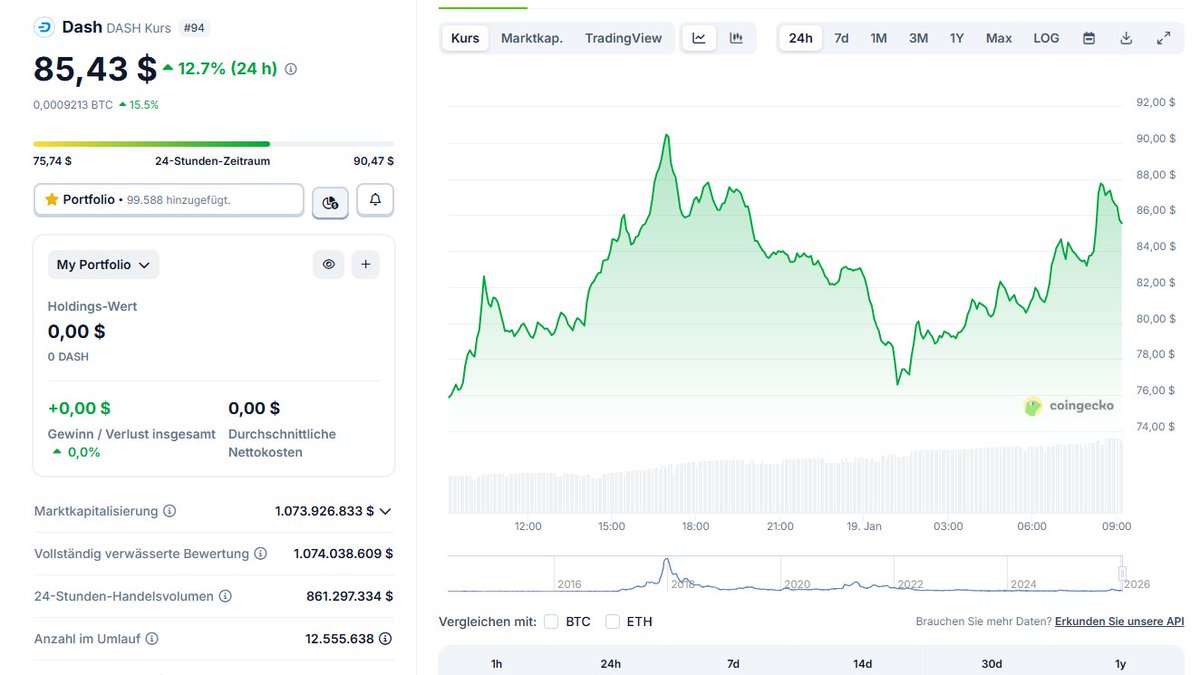
Task: Click the 7d column header in performance table
Action: pyautogui.click(x=733, y=664)
